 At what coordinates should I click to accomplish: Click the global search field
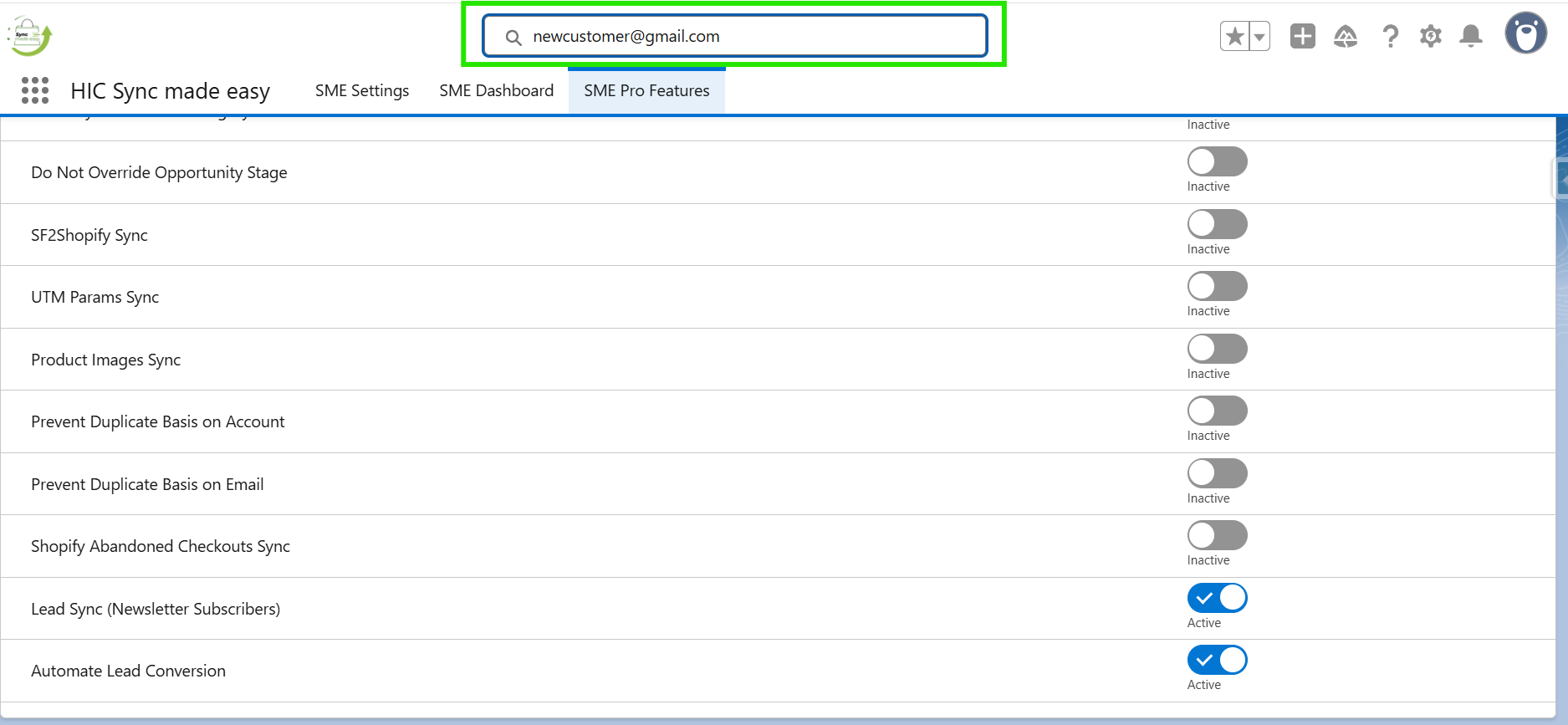[735, 36]
